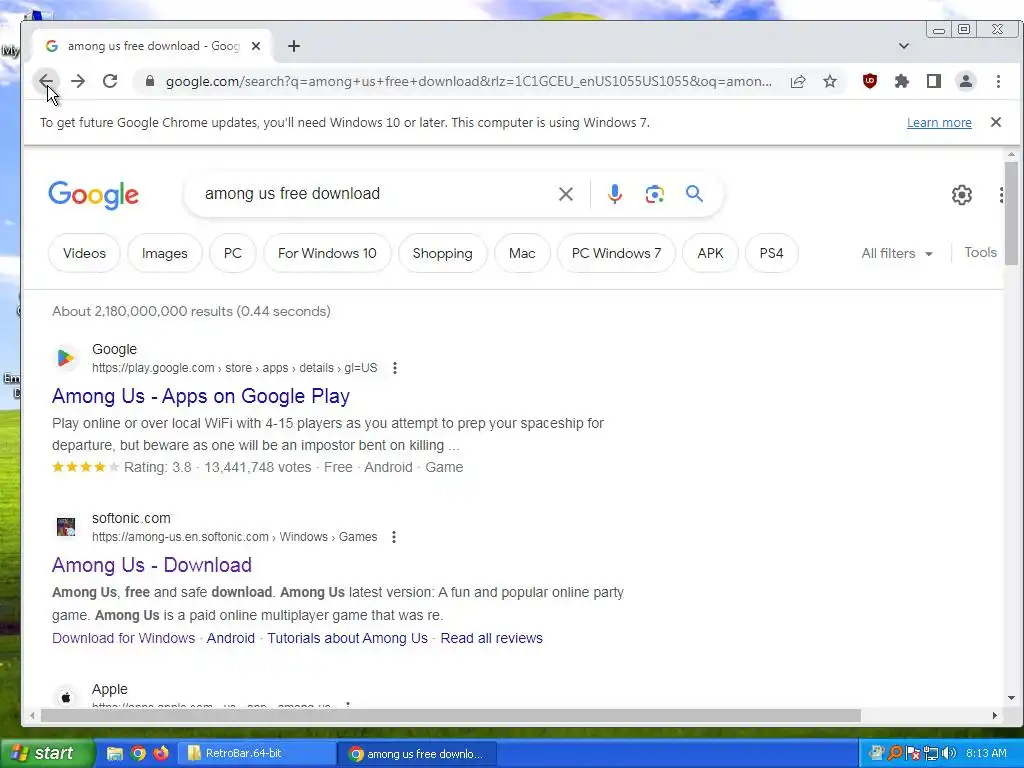Click the Google Play favicon in results
This screenshot has height=768, width=1024.
click(65, 358)
